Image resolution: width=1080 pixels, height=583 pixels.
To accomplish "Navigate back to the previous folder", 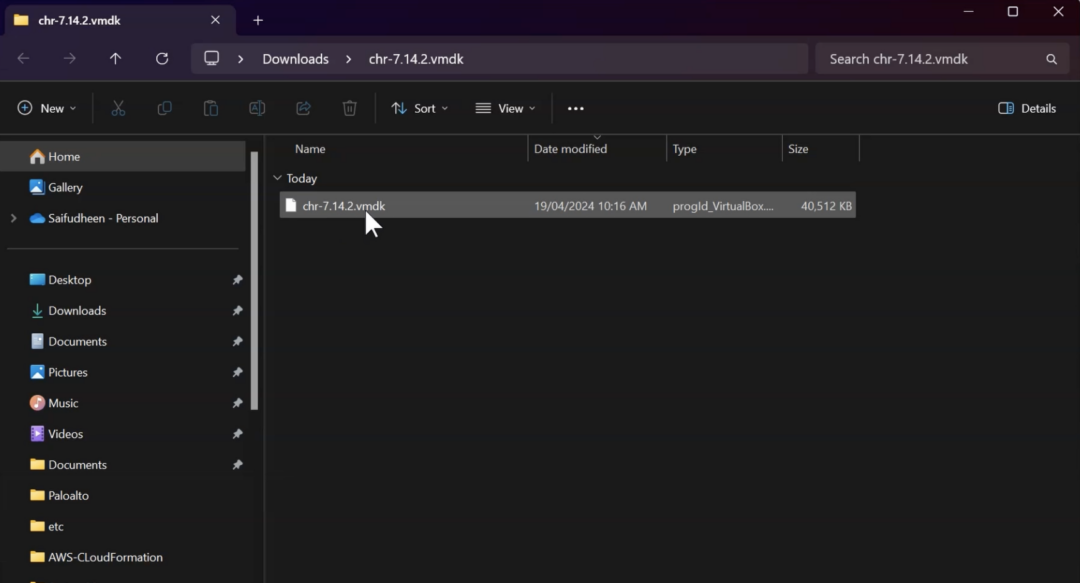I will tap(23, 58).
